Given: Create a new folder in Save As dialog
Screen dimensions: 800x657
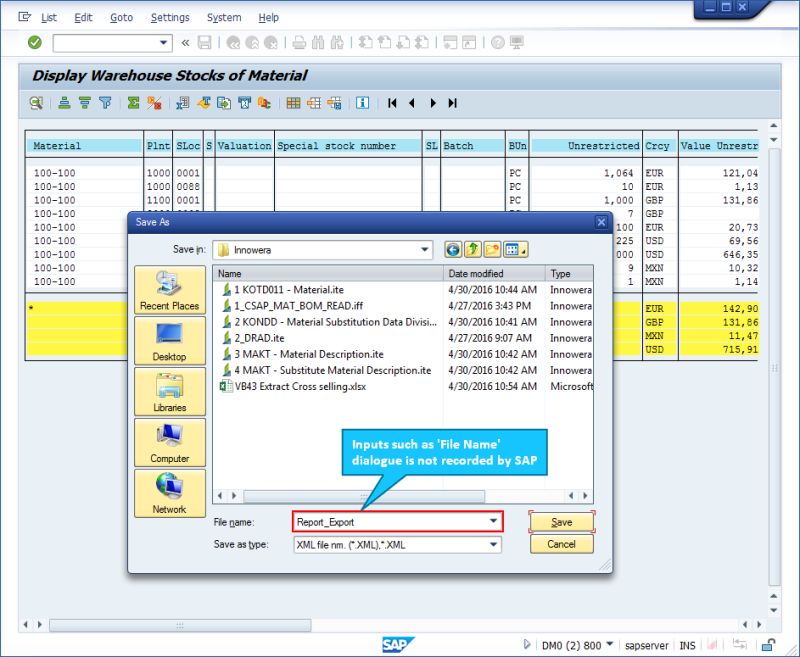Looking at the screenshot, I should pos(493,249).
